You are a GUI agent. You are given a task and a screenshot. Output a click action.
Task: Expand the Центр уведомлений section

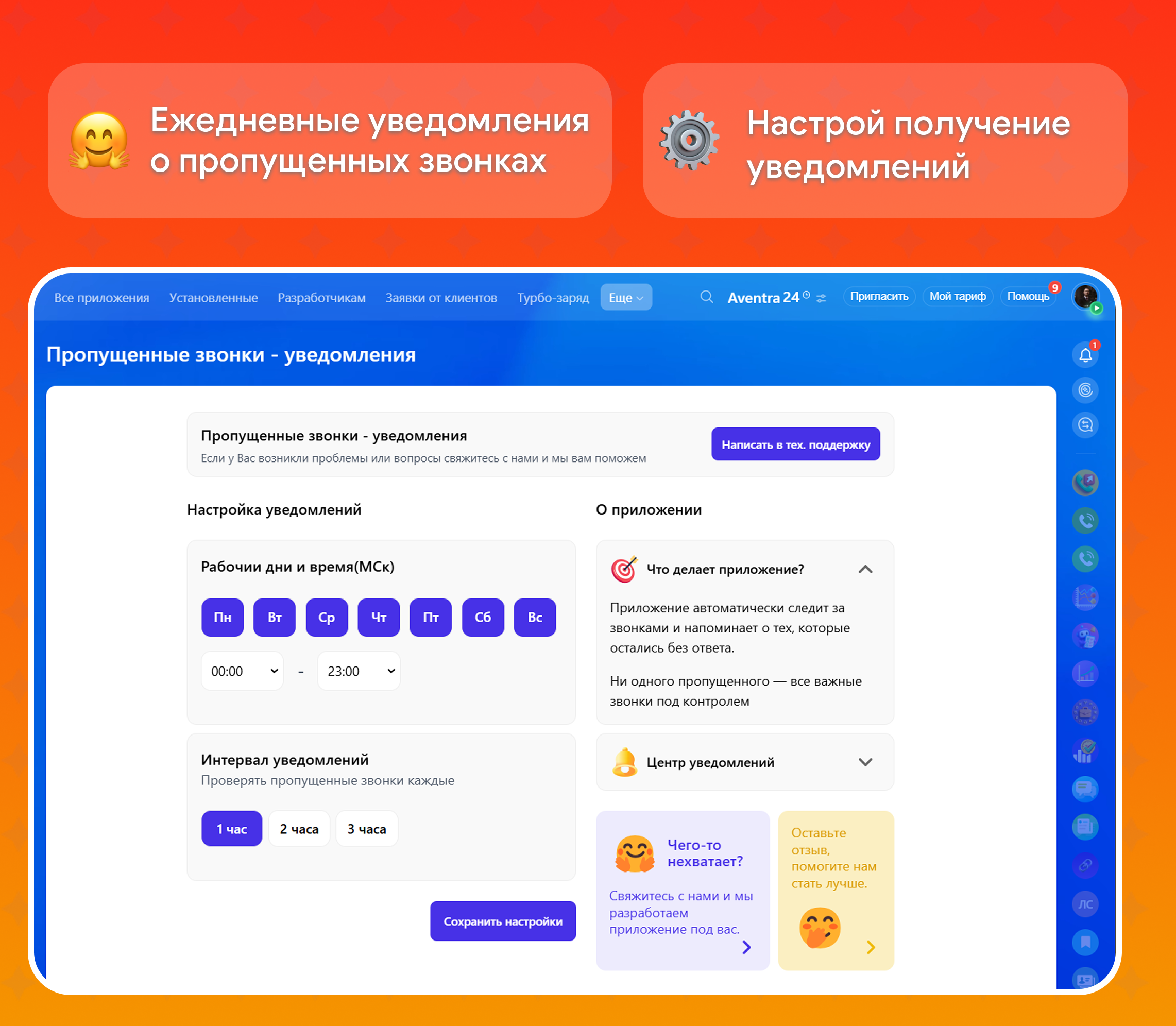744,762
